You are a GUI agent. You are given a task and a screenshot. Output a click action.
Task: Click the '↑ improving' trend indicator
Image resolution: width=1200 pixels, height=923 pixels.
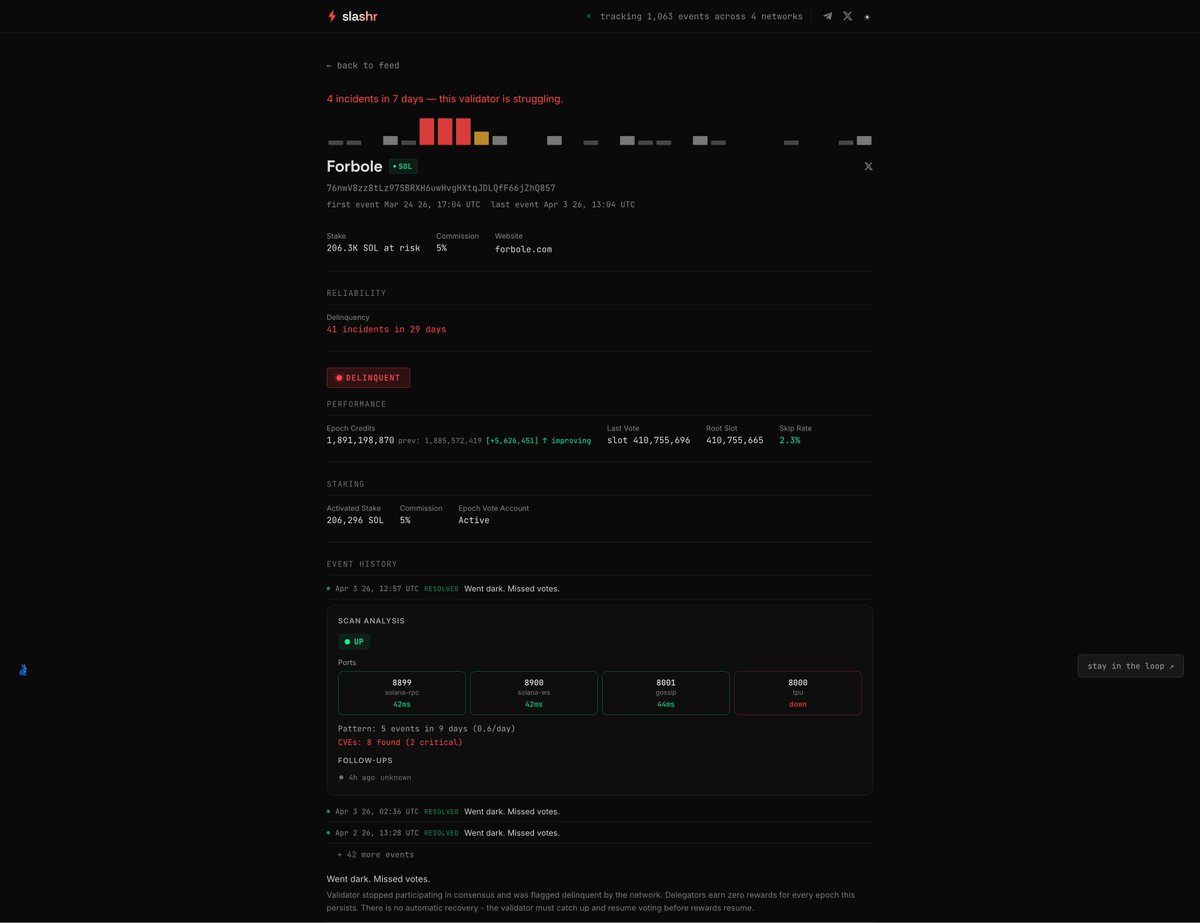[x=566, y=440]
